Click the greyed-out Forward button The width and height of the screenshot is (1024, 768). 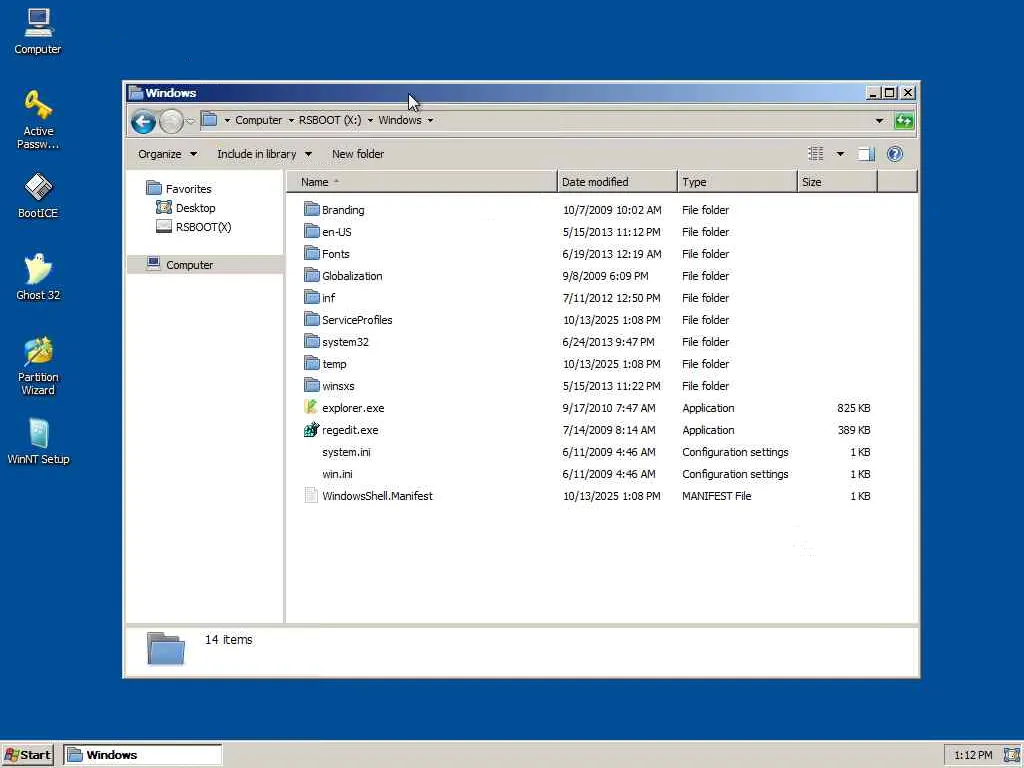click(171, 121)
